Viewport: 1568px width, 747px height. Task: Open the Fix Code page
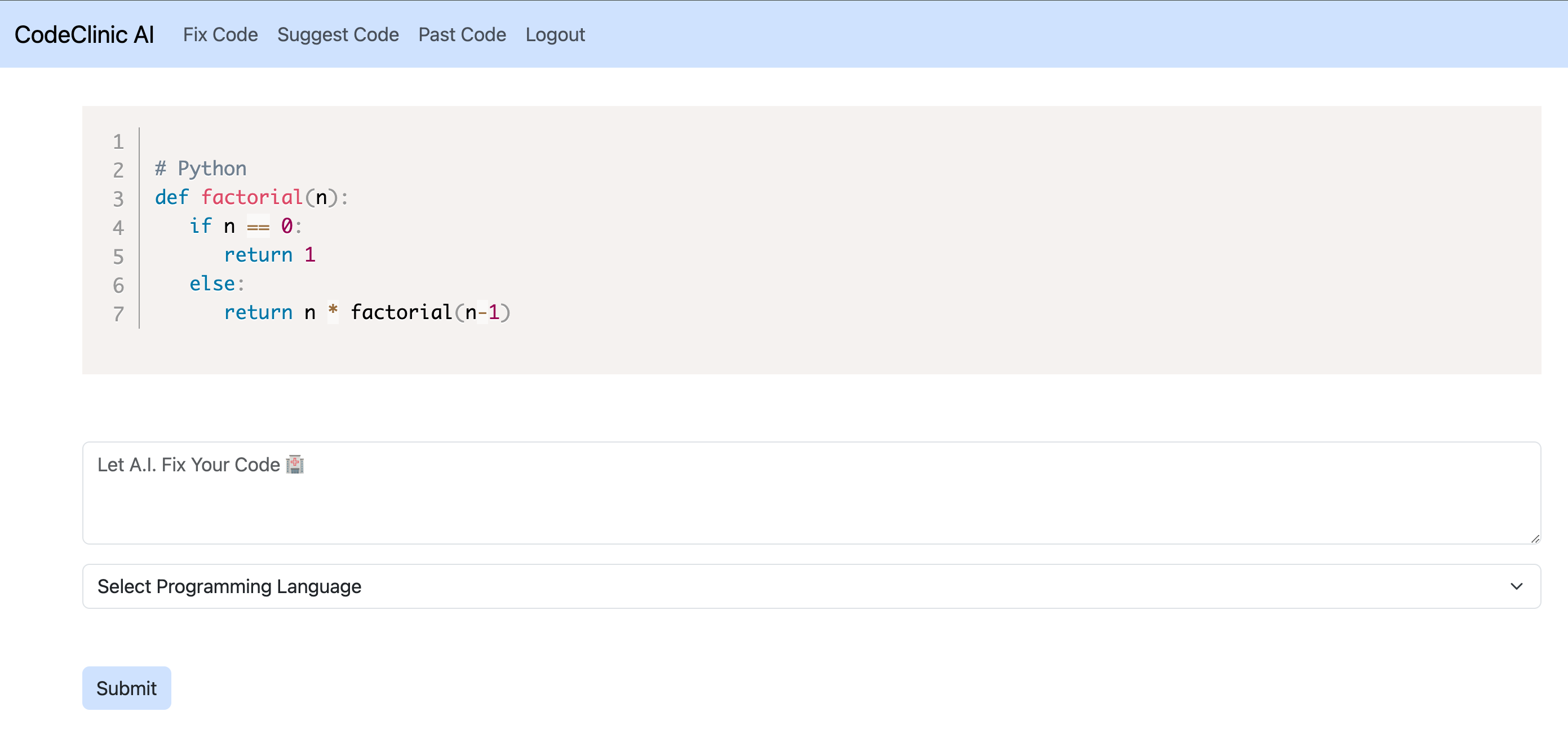click(220, 35)
